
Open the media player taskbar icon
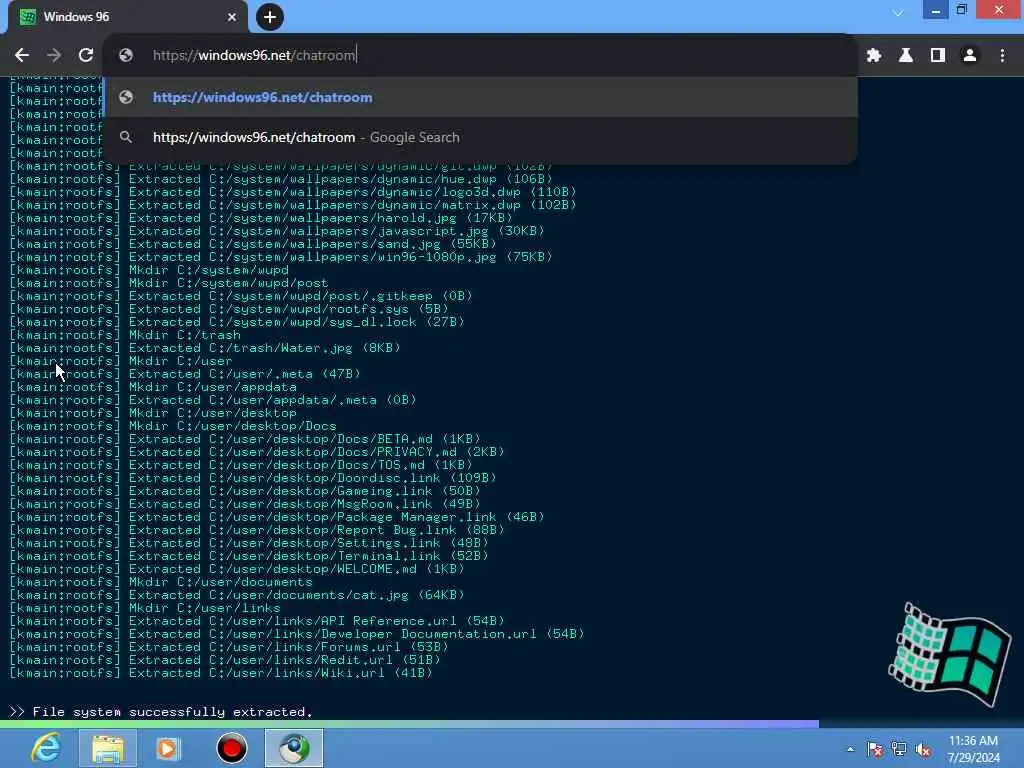point(168,748)
